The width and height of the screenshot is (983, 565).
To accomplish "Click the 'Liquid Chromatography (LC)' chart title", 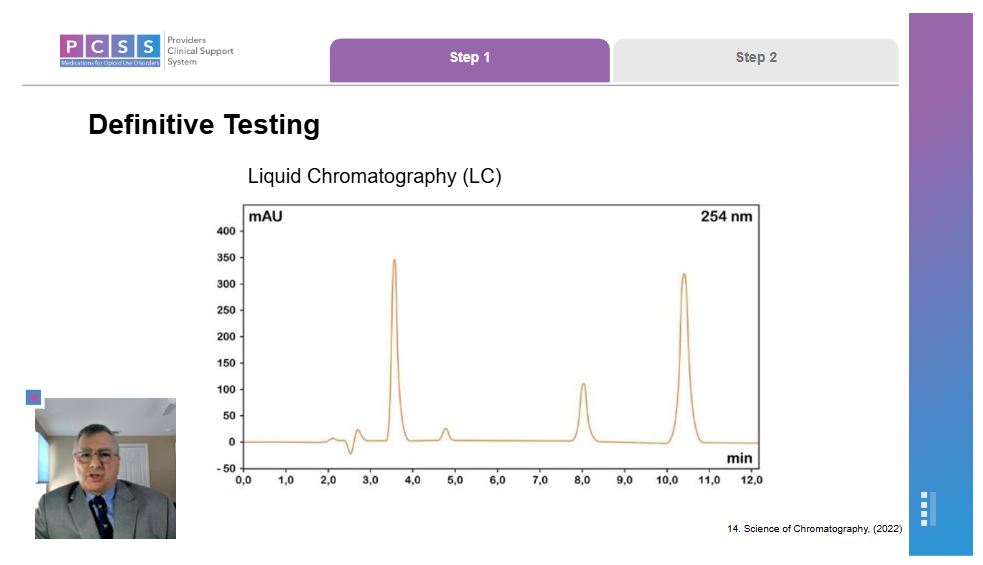I will pos(374,177).
